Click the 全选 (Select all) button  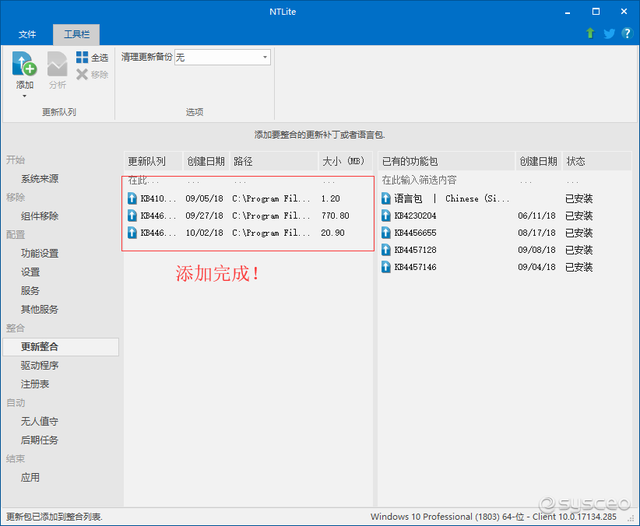click(92, 58)
